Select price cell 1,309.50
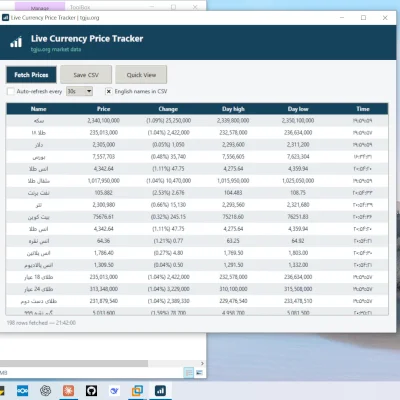This screenshot has height=400, width=400. 103,265
